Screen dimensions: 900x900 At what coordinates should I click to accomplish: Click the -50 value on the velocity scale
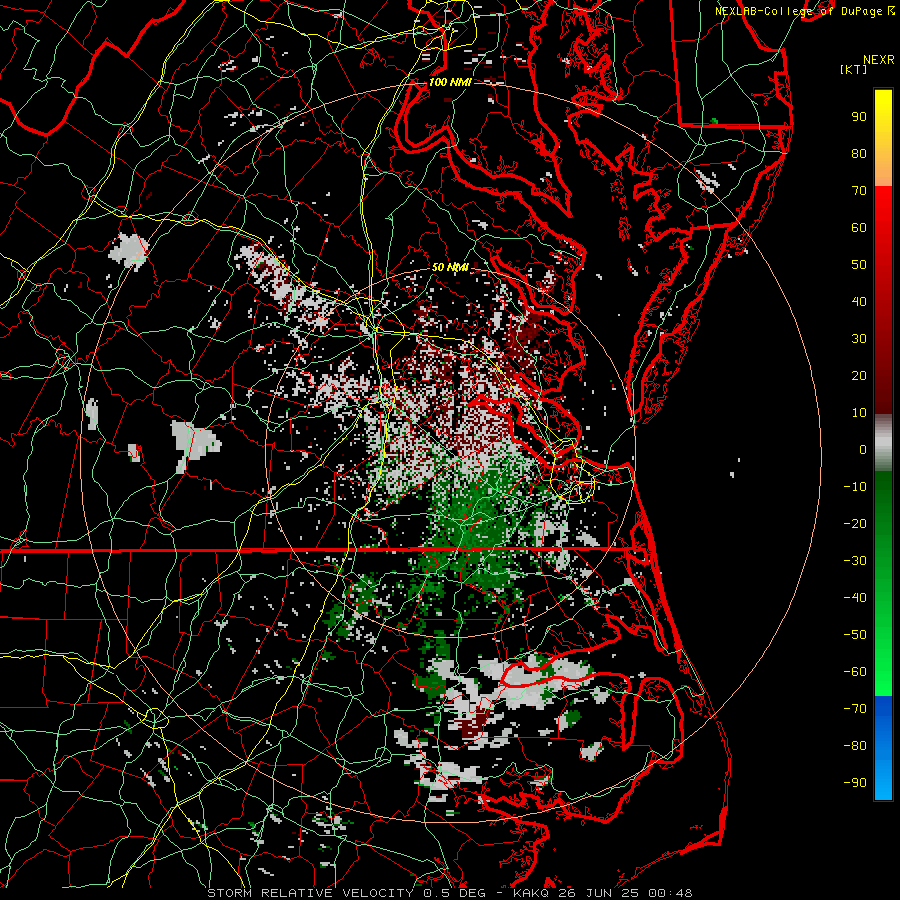tap(855, 635)
